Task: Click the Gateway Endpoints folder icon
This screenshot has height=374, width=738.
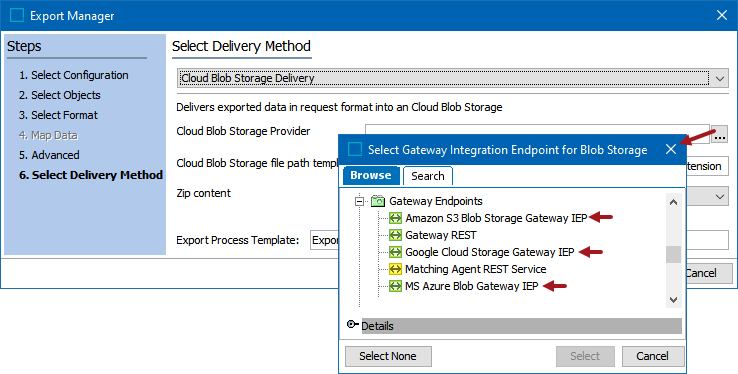Action: click(378, 201)
